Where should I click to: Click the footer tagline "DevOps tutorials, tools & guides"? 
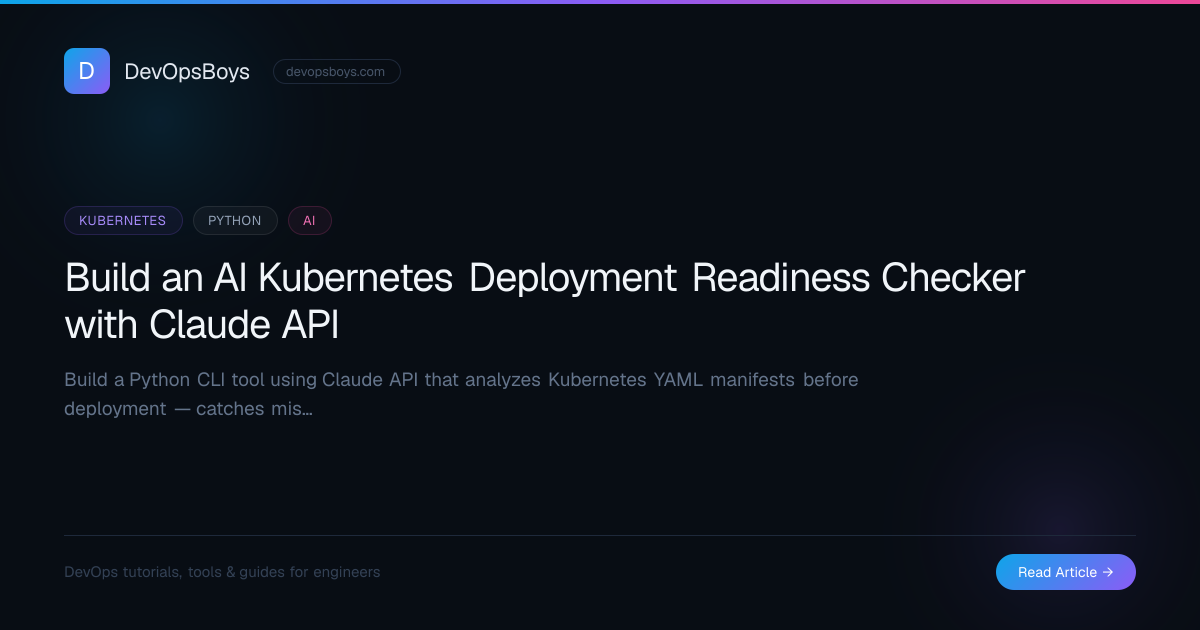pyautogui.click(x=222, y=572)
